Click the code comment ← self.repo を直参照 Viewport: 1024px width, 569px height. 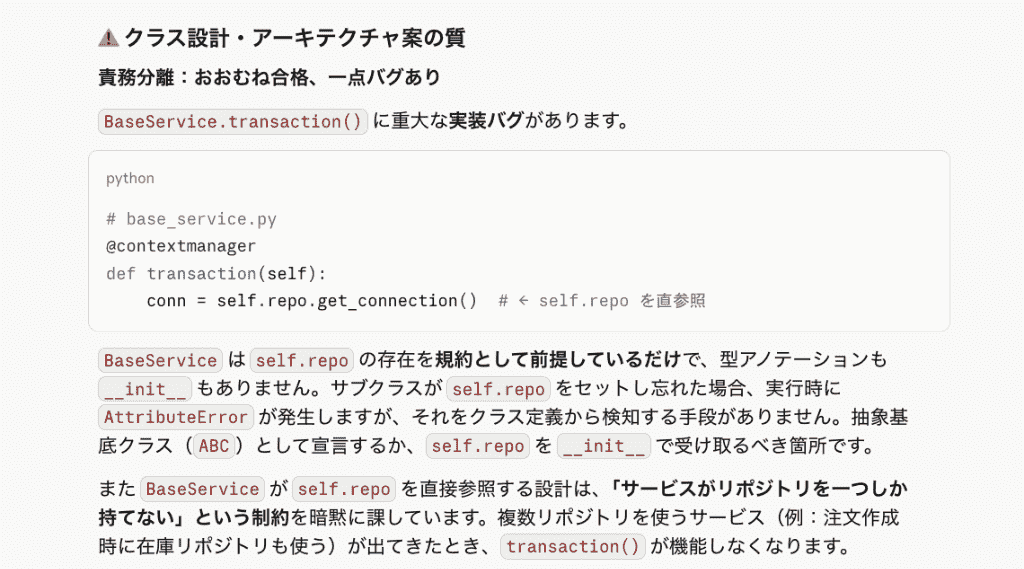[x=601, y=301]
